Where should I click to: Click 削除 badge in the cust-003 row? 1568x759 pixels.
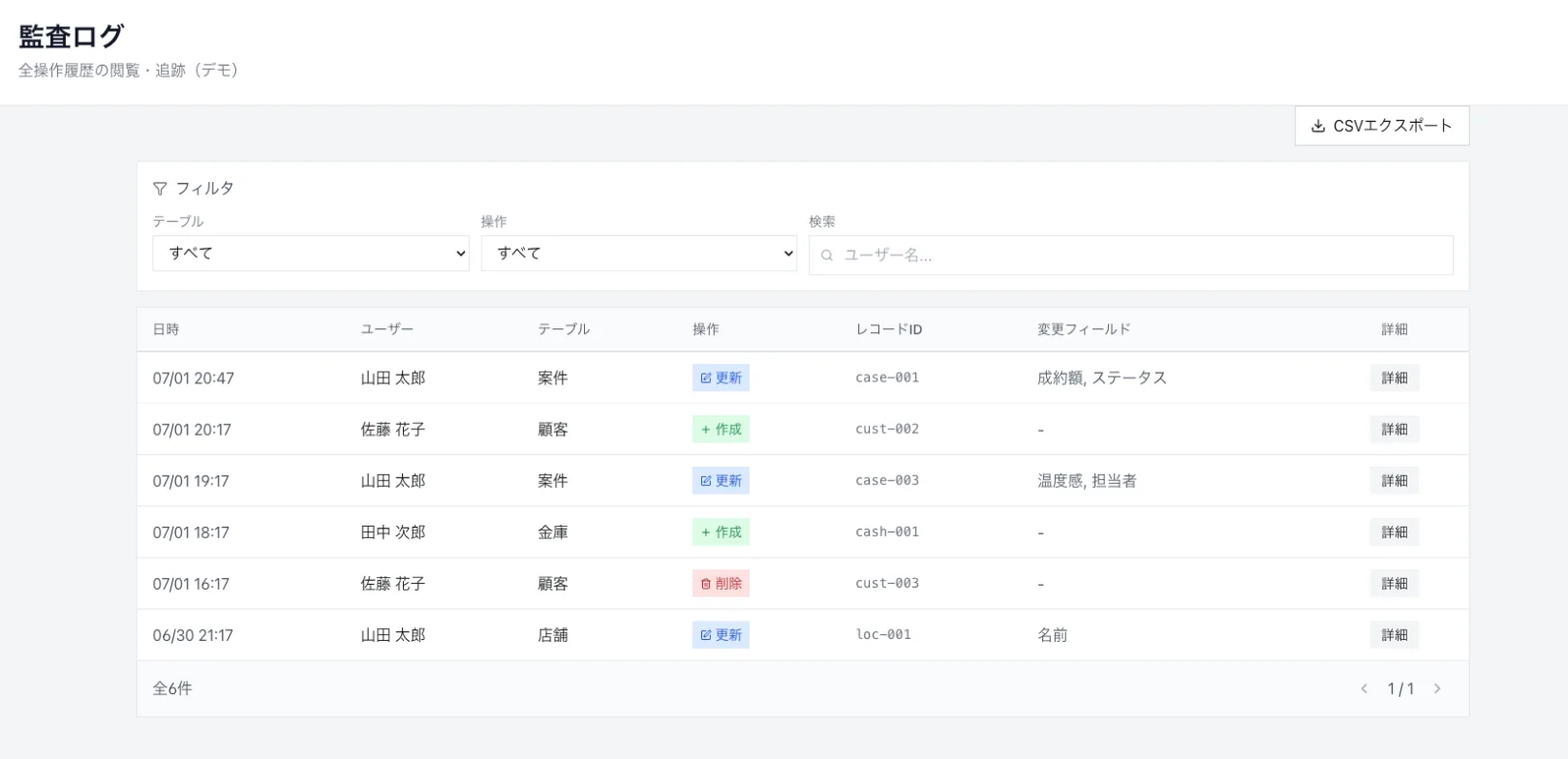tap(721, 583)
